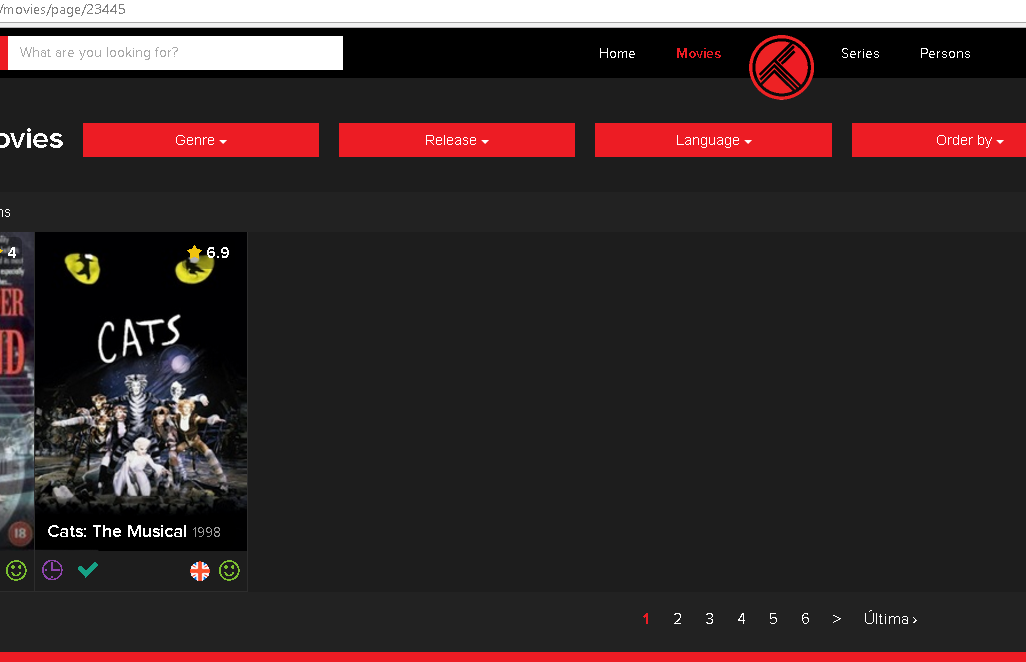This screenshot has height=662, width=1026.
Task: Go to the Home menu item
Action: (617, 54)
